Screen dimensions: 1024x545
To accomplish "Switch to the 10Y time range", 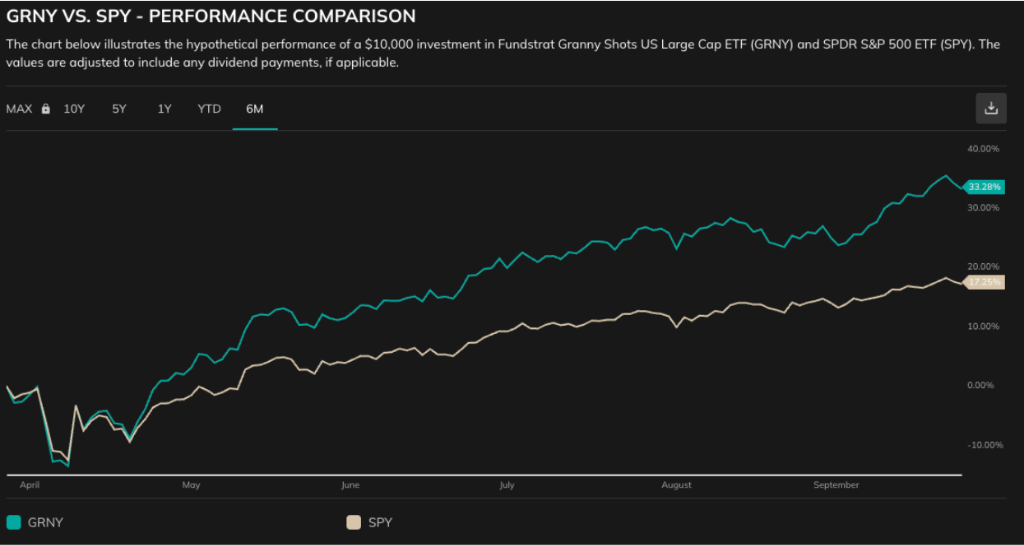I will pos(74,109).
